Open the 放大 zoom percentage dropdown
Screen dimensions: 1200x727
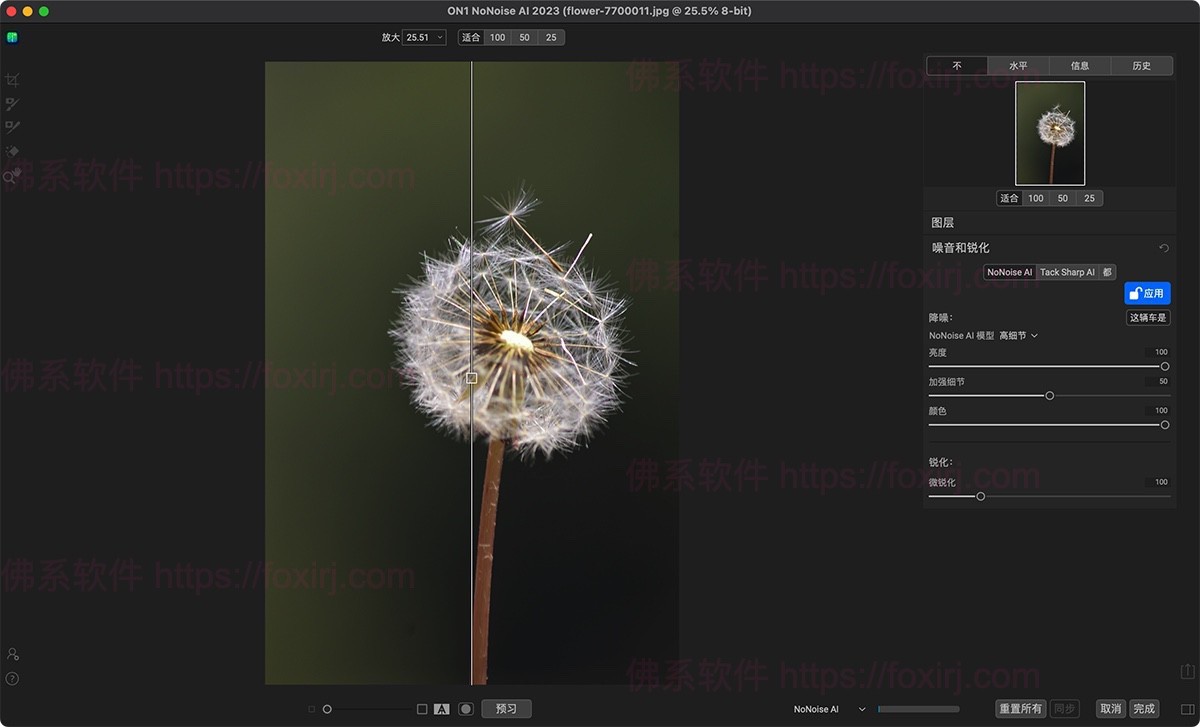pyautogui.click(x=425, y=38)
